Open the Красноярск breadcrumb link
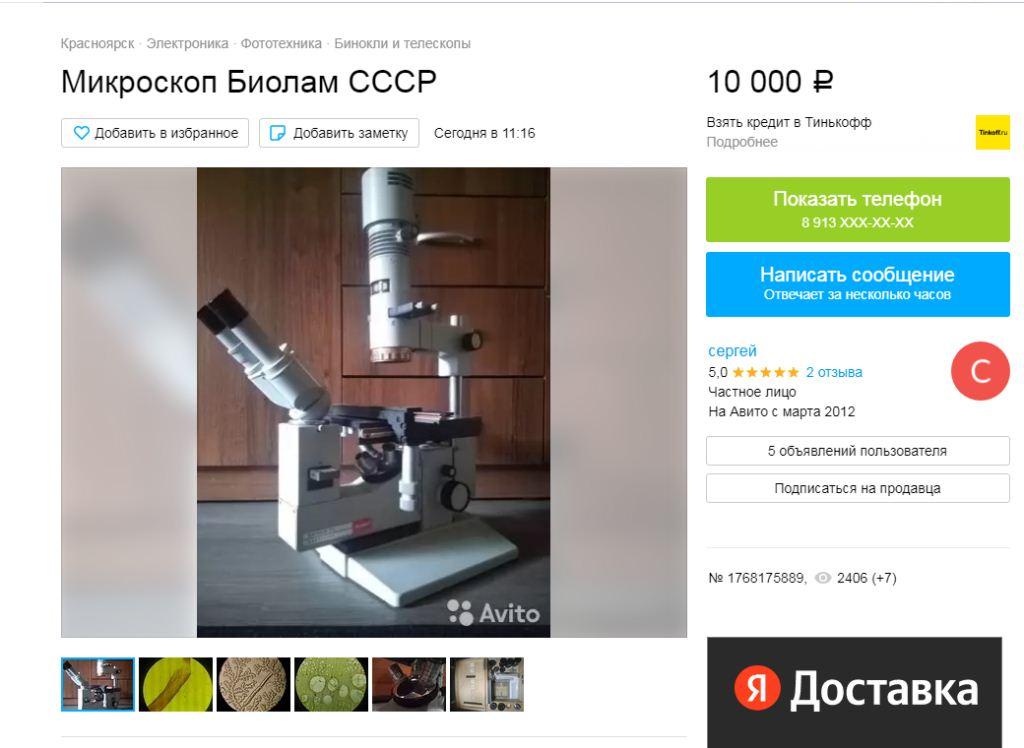 pos(97,44)
